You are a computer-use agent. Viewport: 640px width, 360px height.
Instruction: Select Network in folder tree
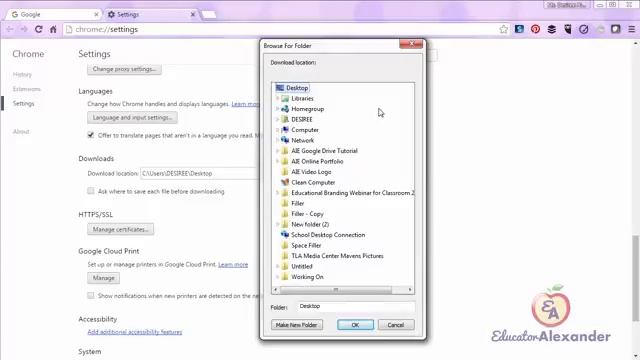coord(302,140)
